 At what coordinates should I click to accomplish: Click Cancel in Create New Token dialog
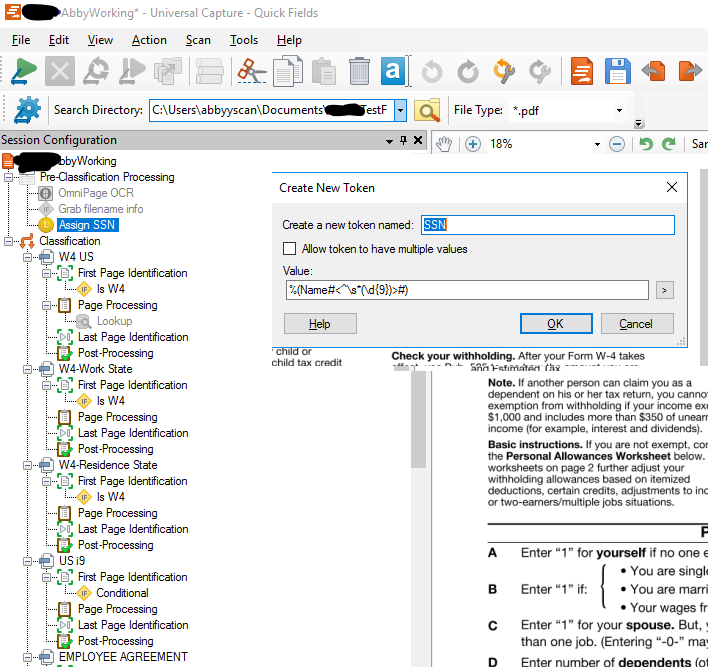click(637, 323)
